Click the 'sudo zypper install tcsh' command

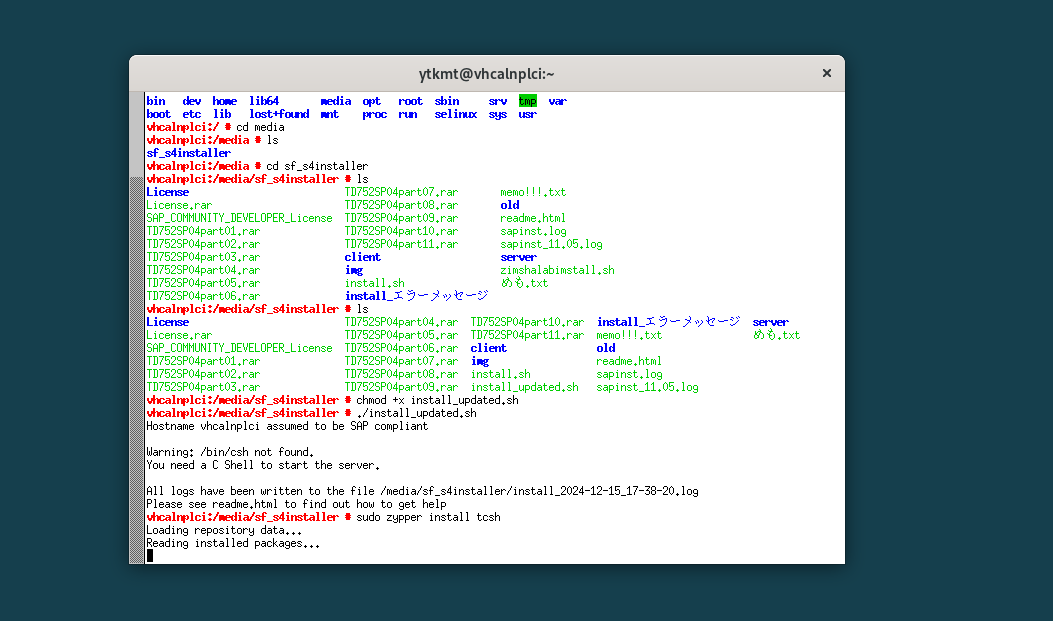pos(428,517)
